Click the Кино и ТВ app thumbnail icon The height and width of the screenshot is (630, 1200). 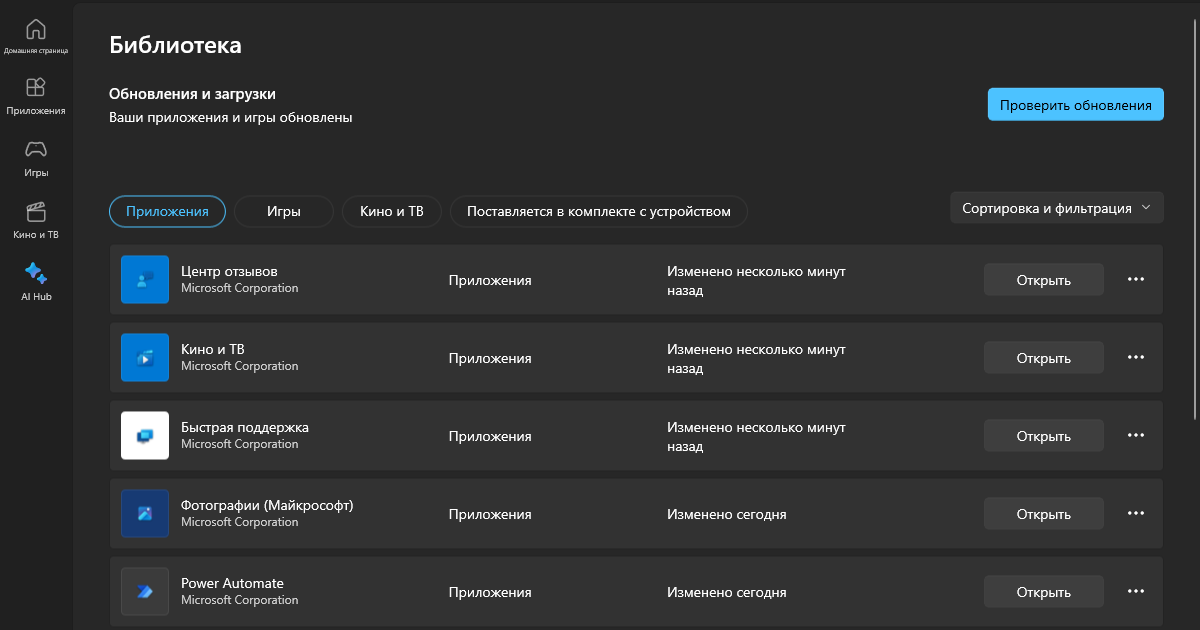coord(144,357)
